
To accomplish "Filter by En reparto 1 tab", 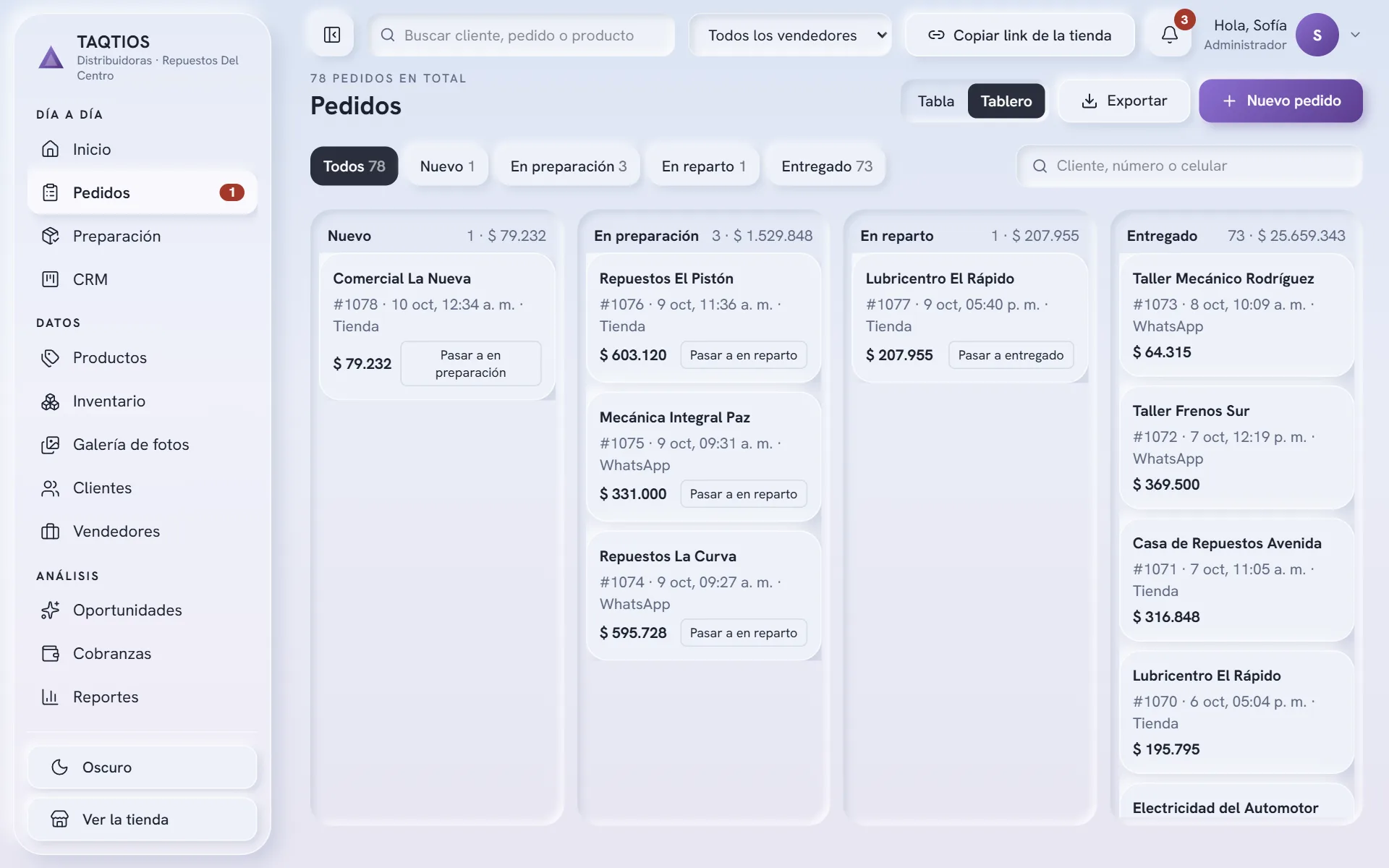I will click(x=703, y=166).
